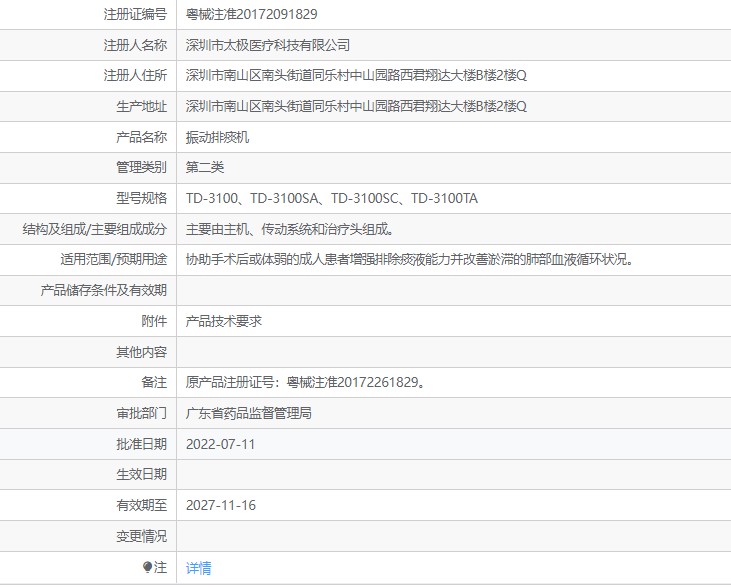The image size is (731, 588).
Task: Select expiry date 2027-11-16
Action: [221, 505]
